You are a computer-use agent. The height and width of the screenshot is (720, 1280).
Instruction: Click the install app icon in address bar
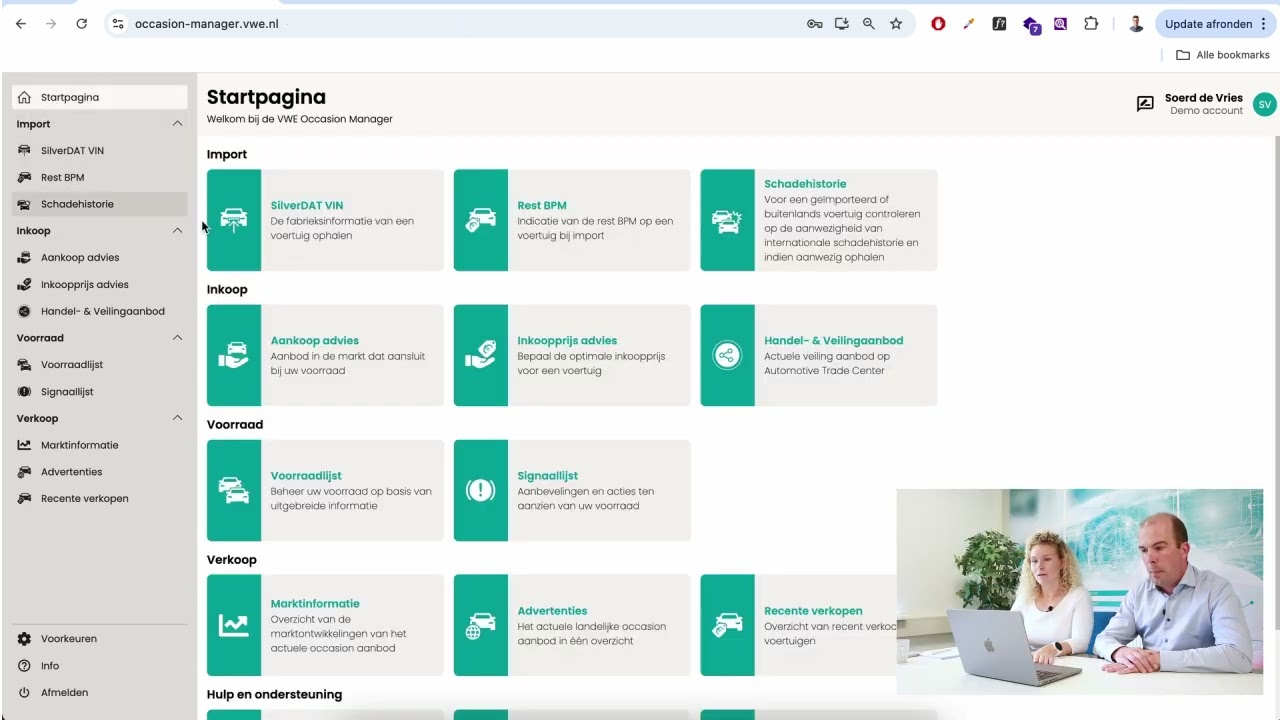pos(842,24)
